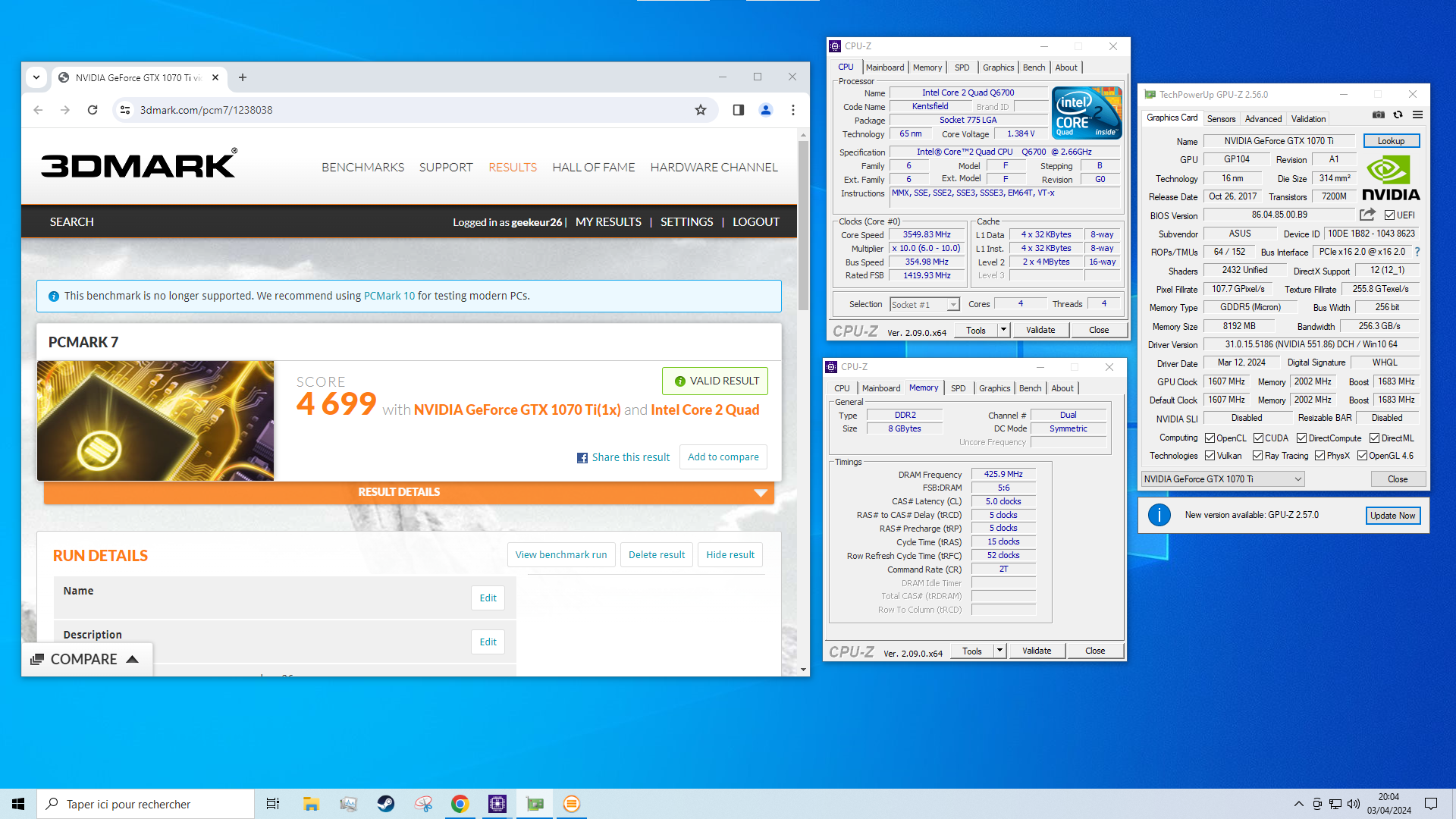Open Chrome side panel icon

[739, 110]
